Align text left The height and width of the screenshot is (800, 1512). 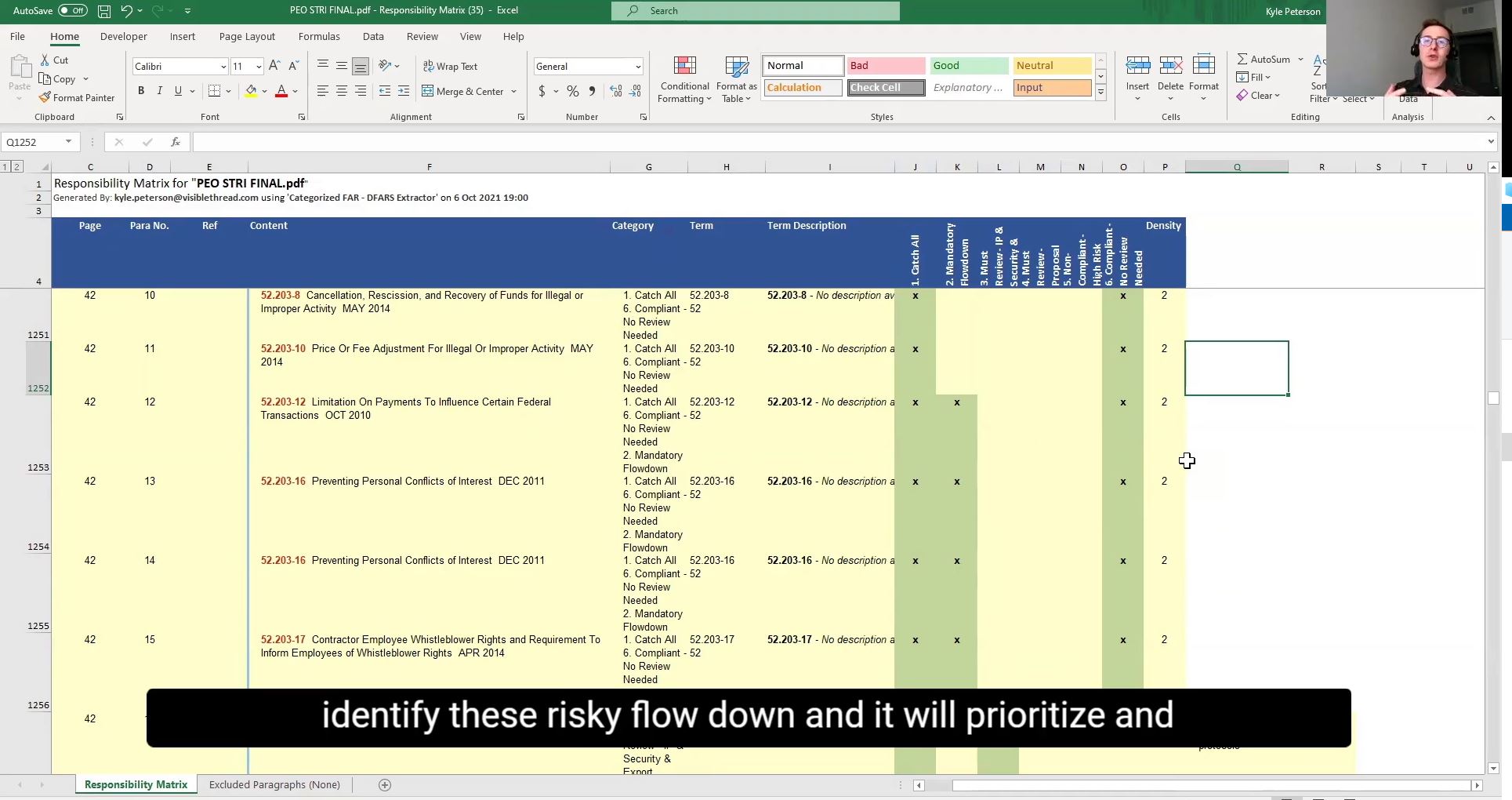pos(323,91)
